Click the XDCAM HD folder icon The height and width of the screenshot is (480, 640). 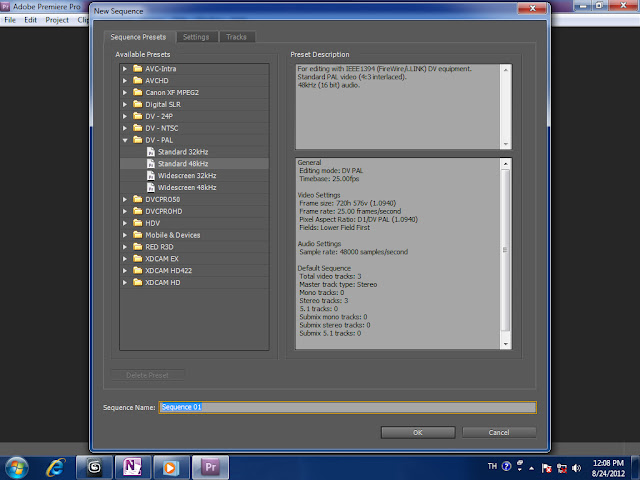[138, 282]
